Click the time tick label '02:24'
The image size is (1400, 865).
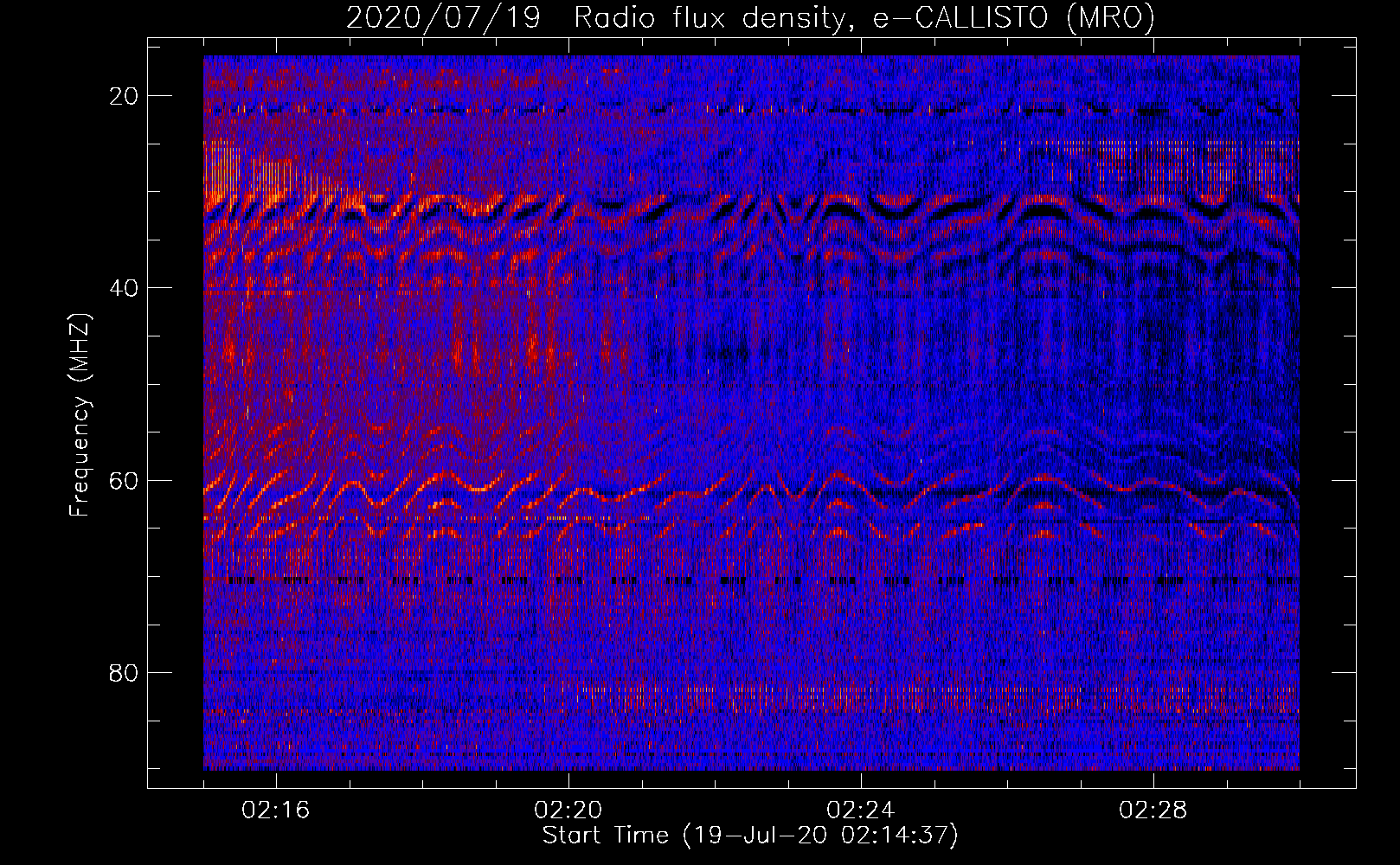pos(860,811)
